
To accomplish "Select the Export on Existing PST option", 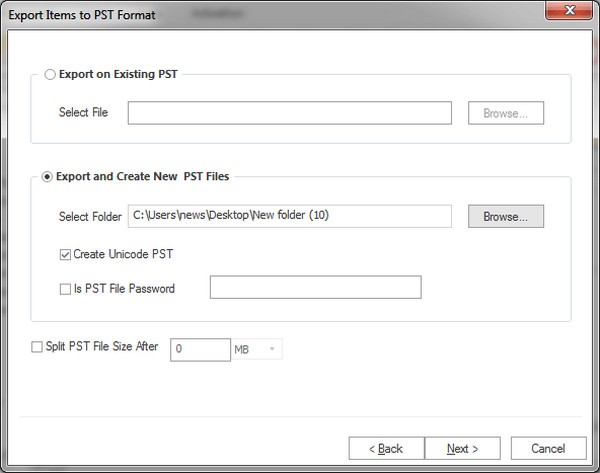I will point(51,74).
